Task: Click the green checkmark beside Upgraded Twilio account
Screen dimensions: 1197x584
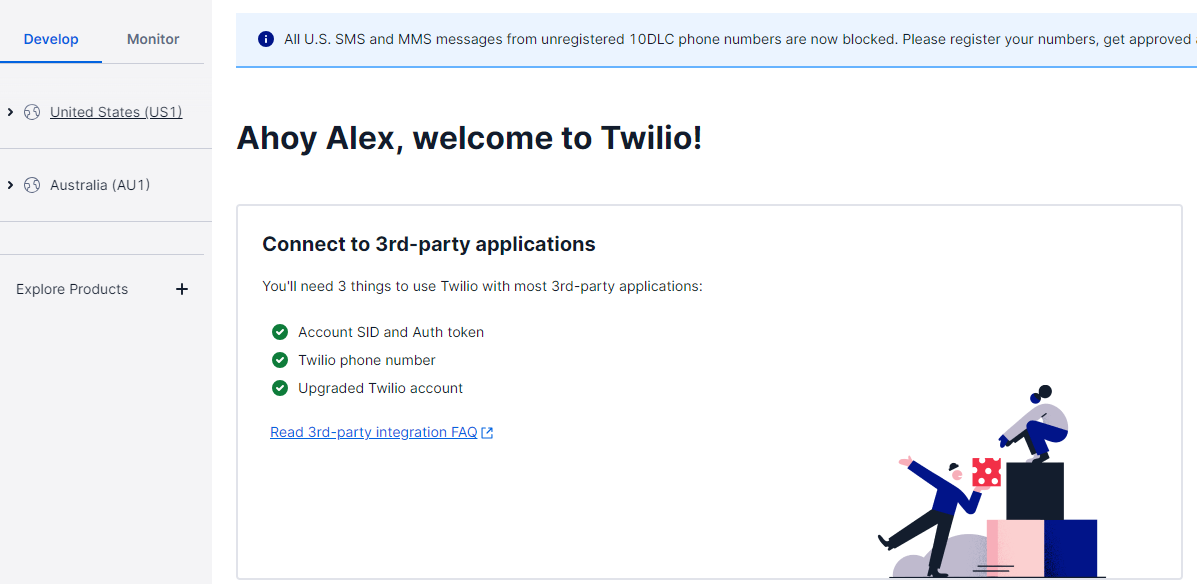Action: [279, 388]
